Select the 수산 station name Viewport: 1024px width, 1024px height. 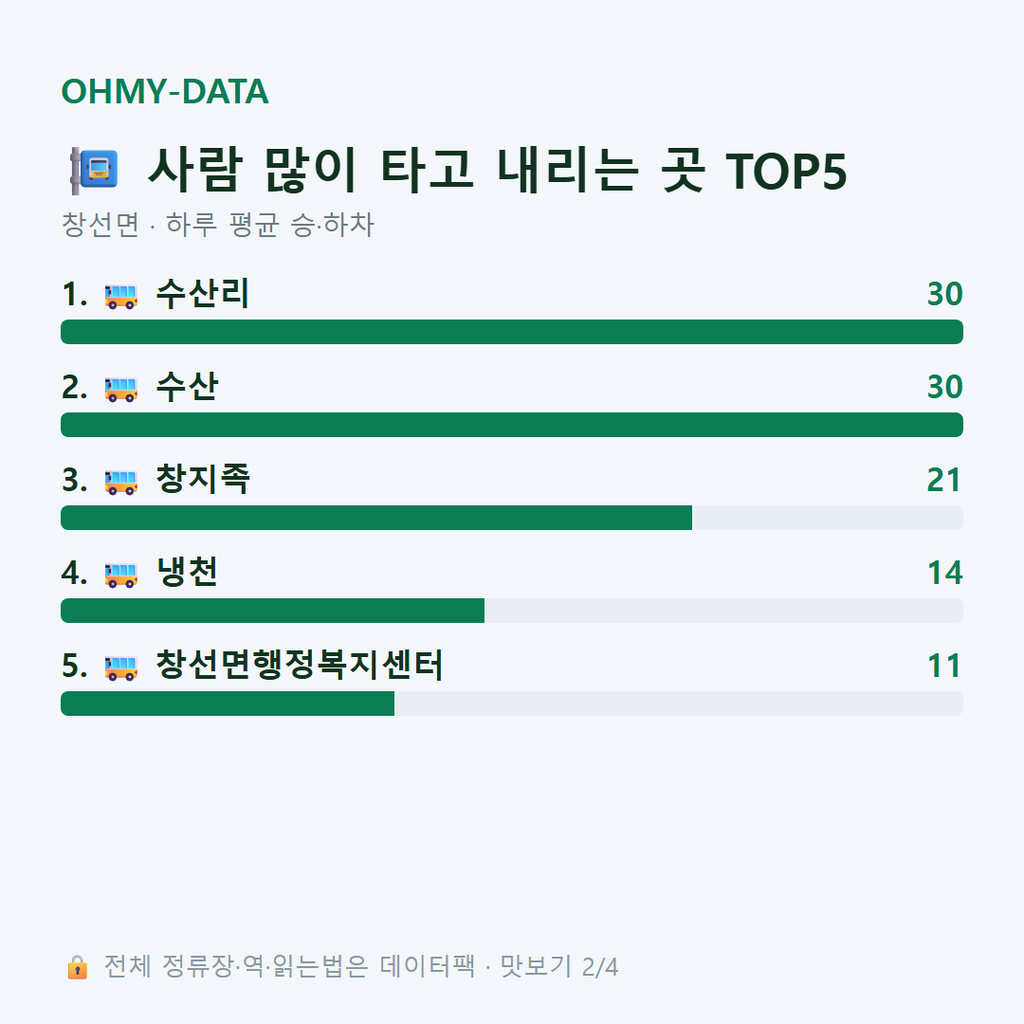[x=187, y=387]
